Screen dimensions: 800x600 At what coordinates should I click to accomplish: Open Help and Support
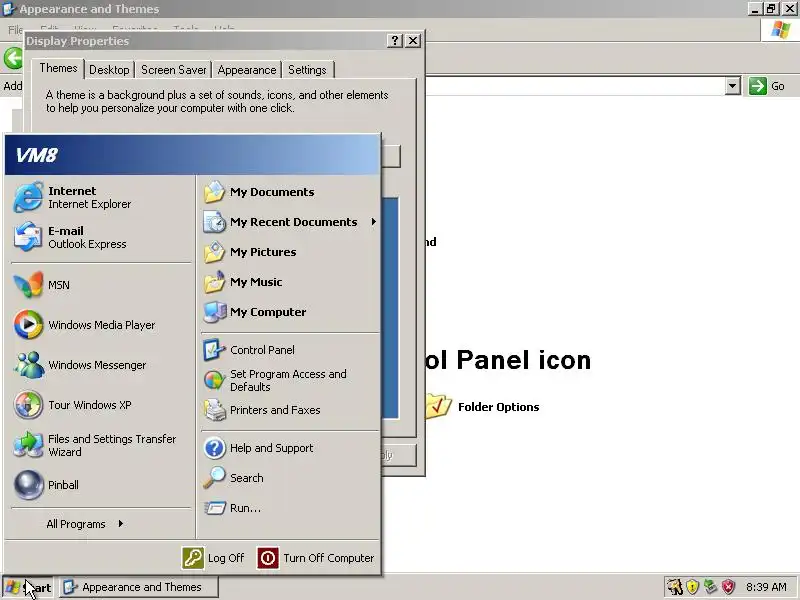290,448
